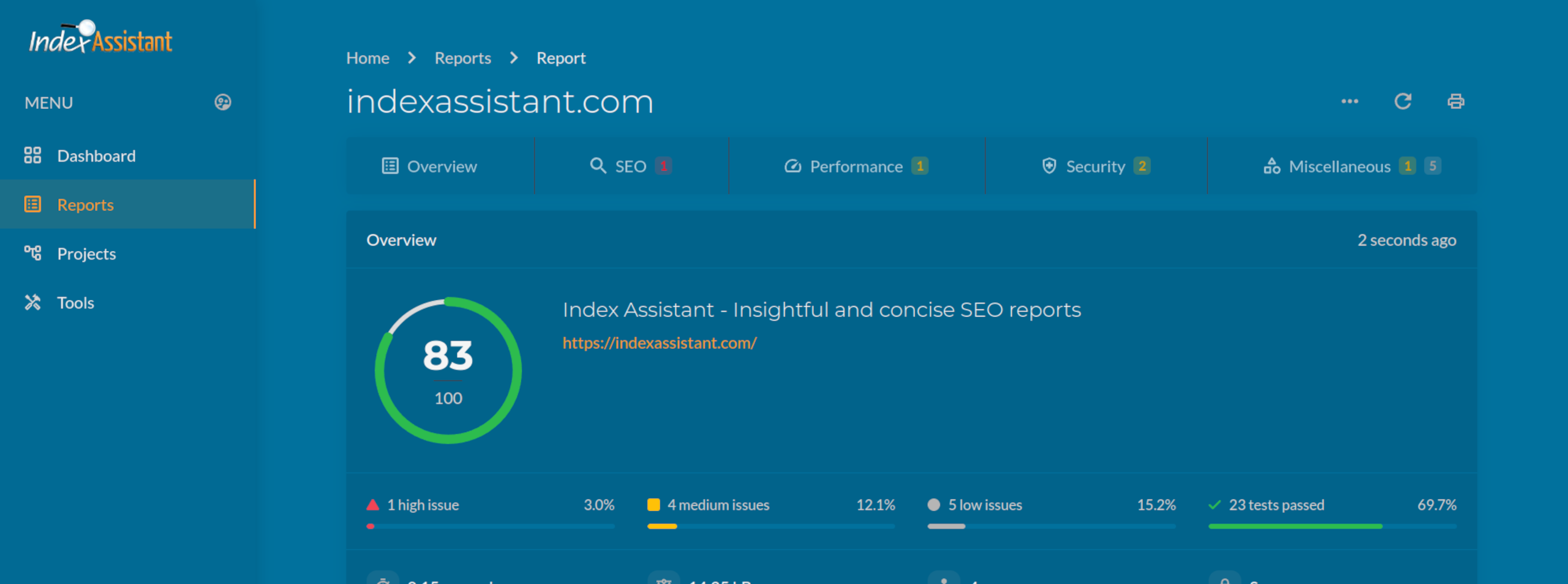Click the yellow medium issues square icon
The image size is (1568, 584).
(x=654, y=505)
